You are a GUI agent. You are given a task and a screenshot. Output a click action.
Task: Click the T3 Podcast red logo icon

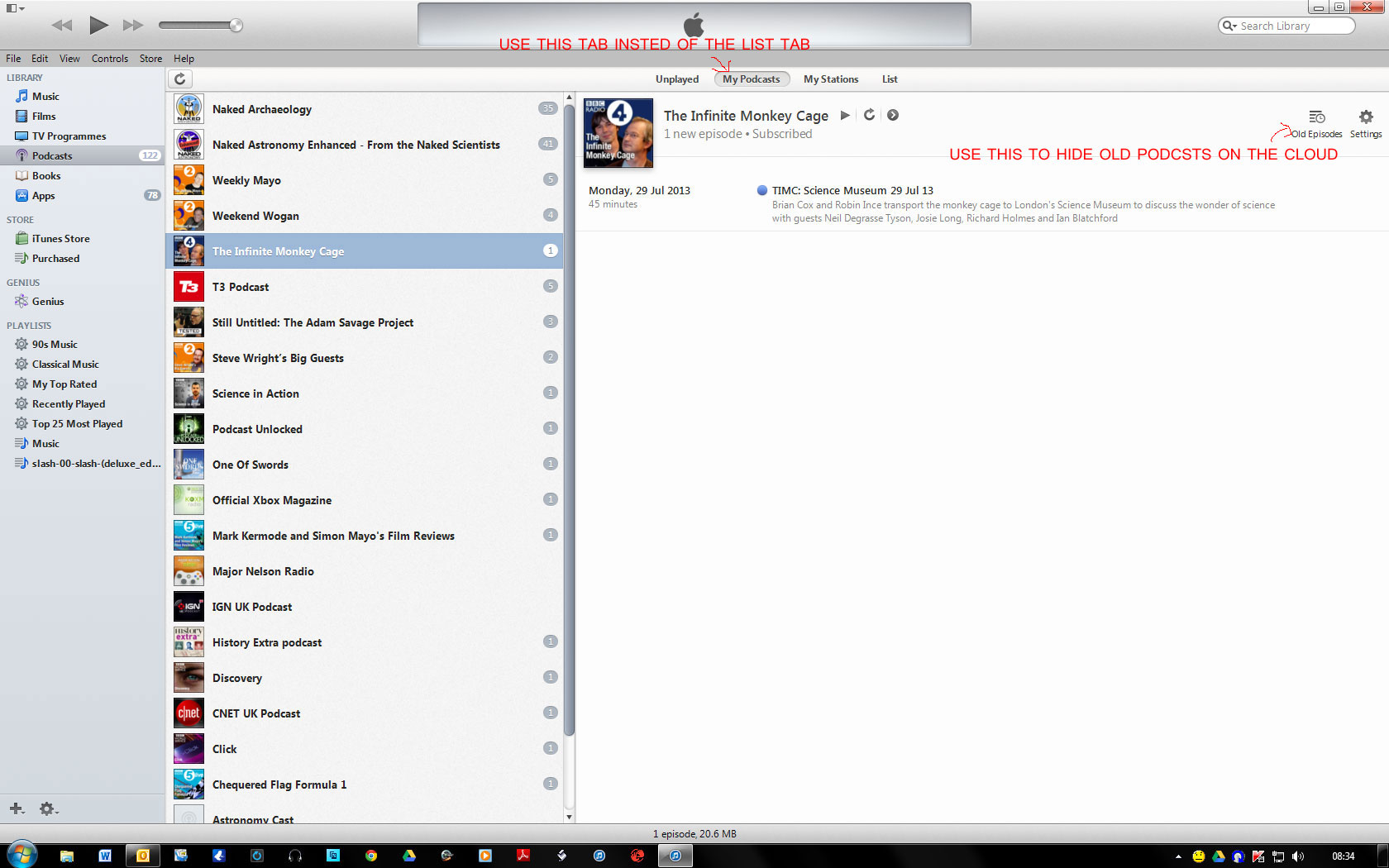[x=189, y=287]
